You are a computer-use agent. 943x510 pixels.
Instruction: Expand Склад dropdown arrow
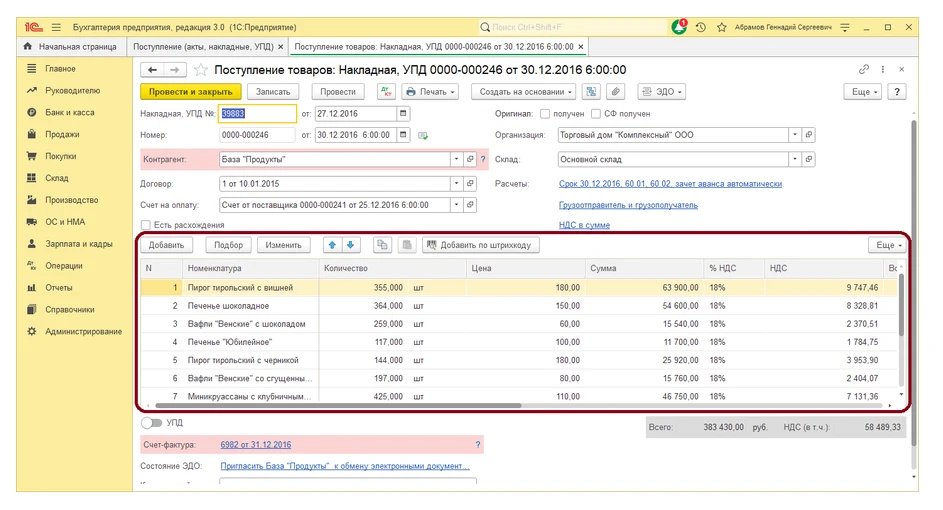[x=795, y=159]
